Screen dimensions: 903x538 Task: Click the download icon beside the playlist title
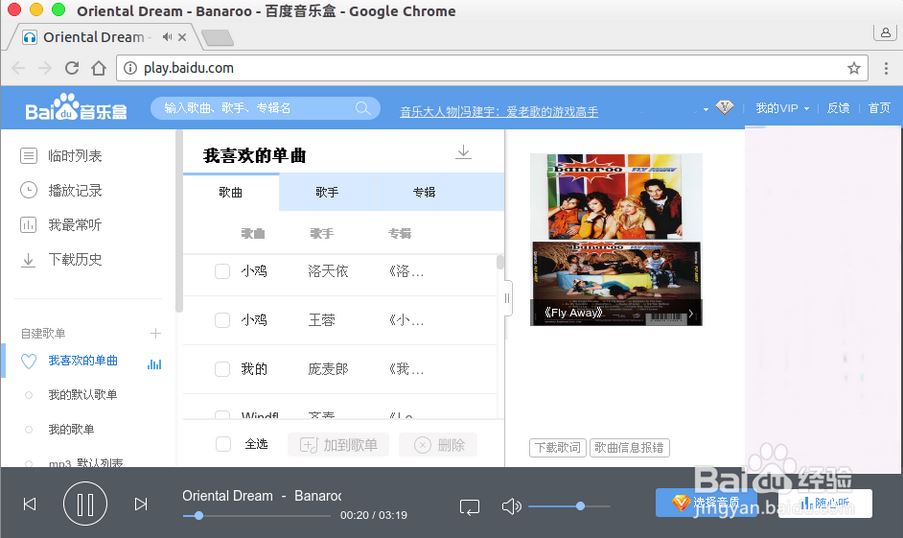464,152
